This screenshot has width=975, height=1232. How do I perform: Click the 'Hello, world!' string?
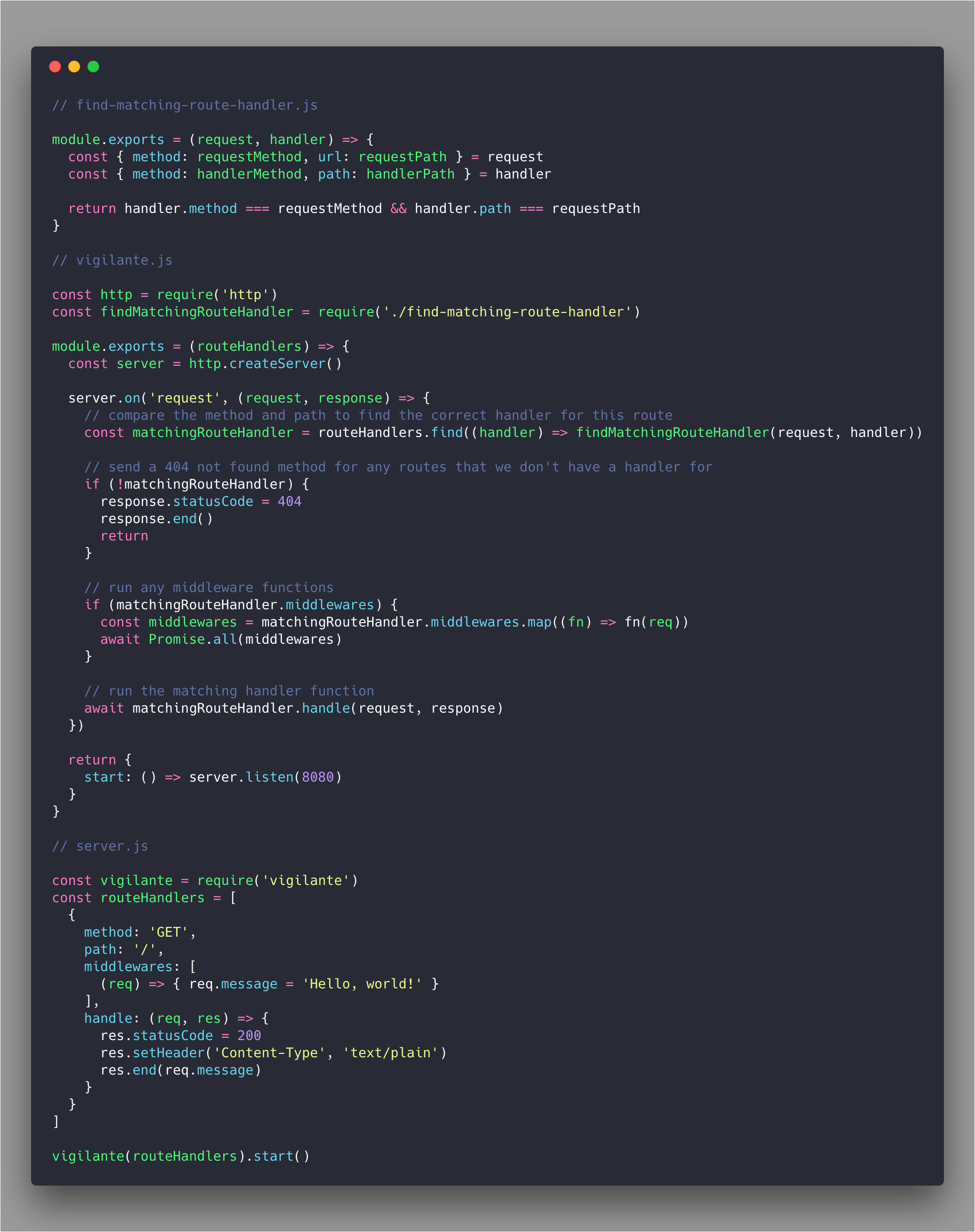click(363, 984)
